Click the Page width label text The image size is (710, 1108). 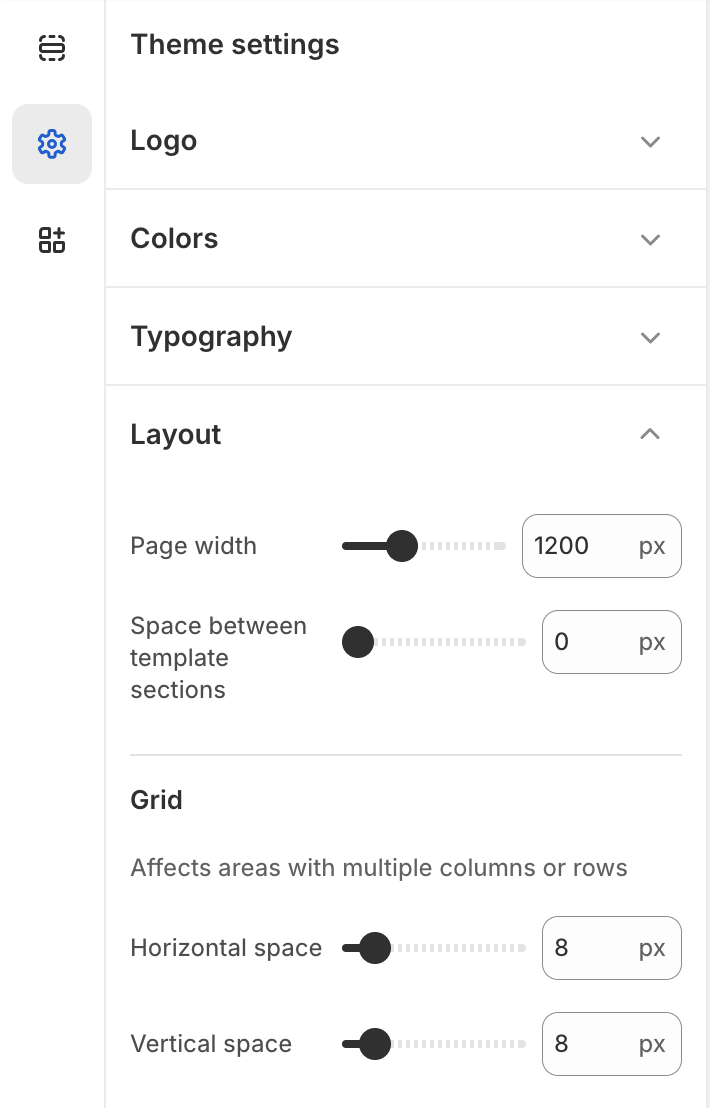point(193,546)
